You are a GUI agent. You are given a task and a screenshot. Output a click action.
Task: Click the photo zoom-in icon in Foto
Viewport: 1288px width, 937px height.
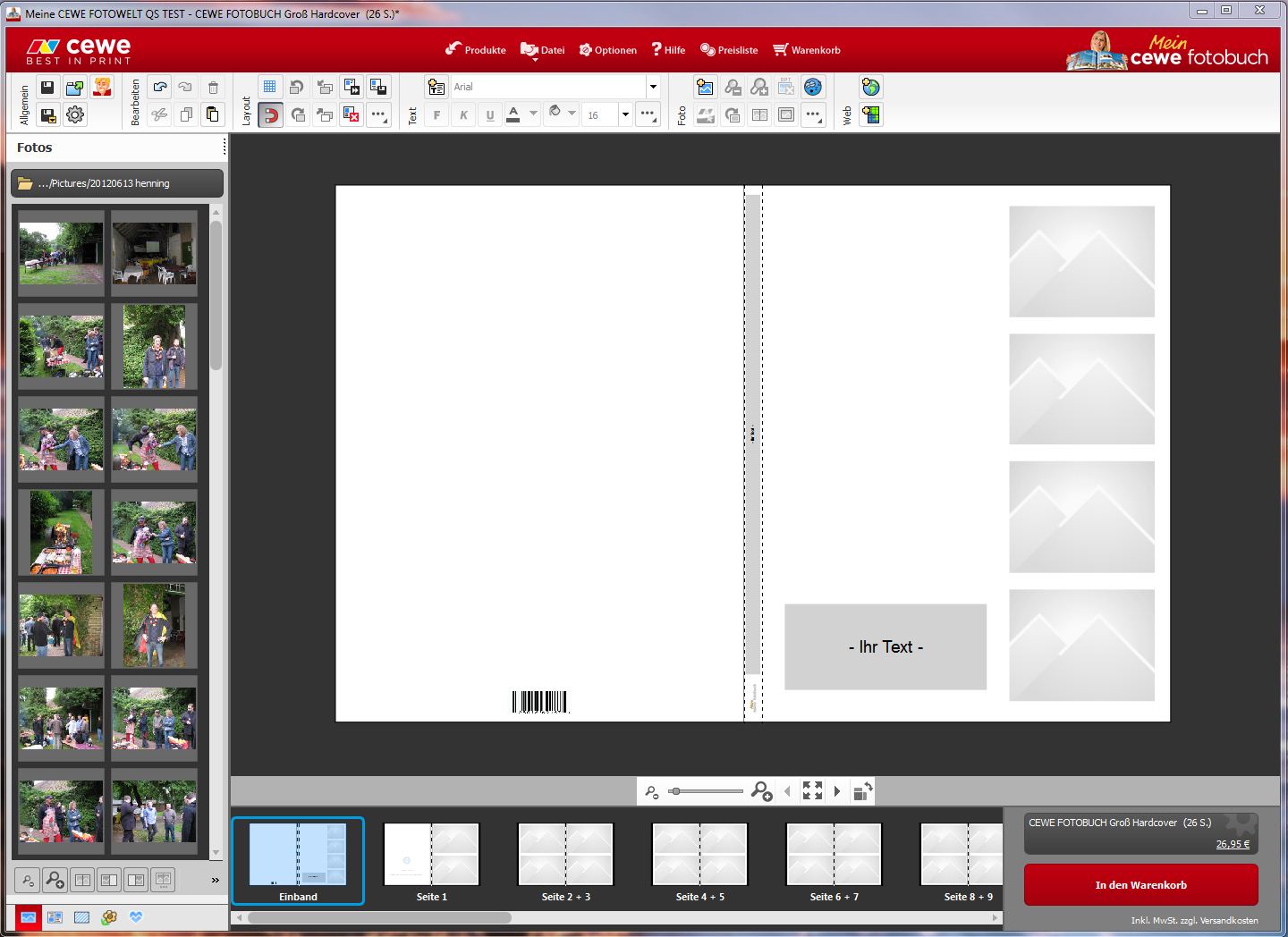[x=759, y=88]
